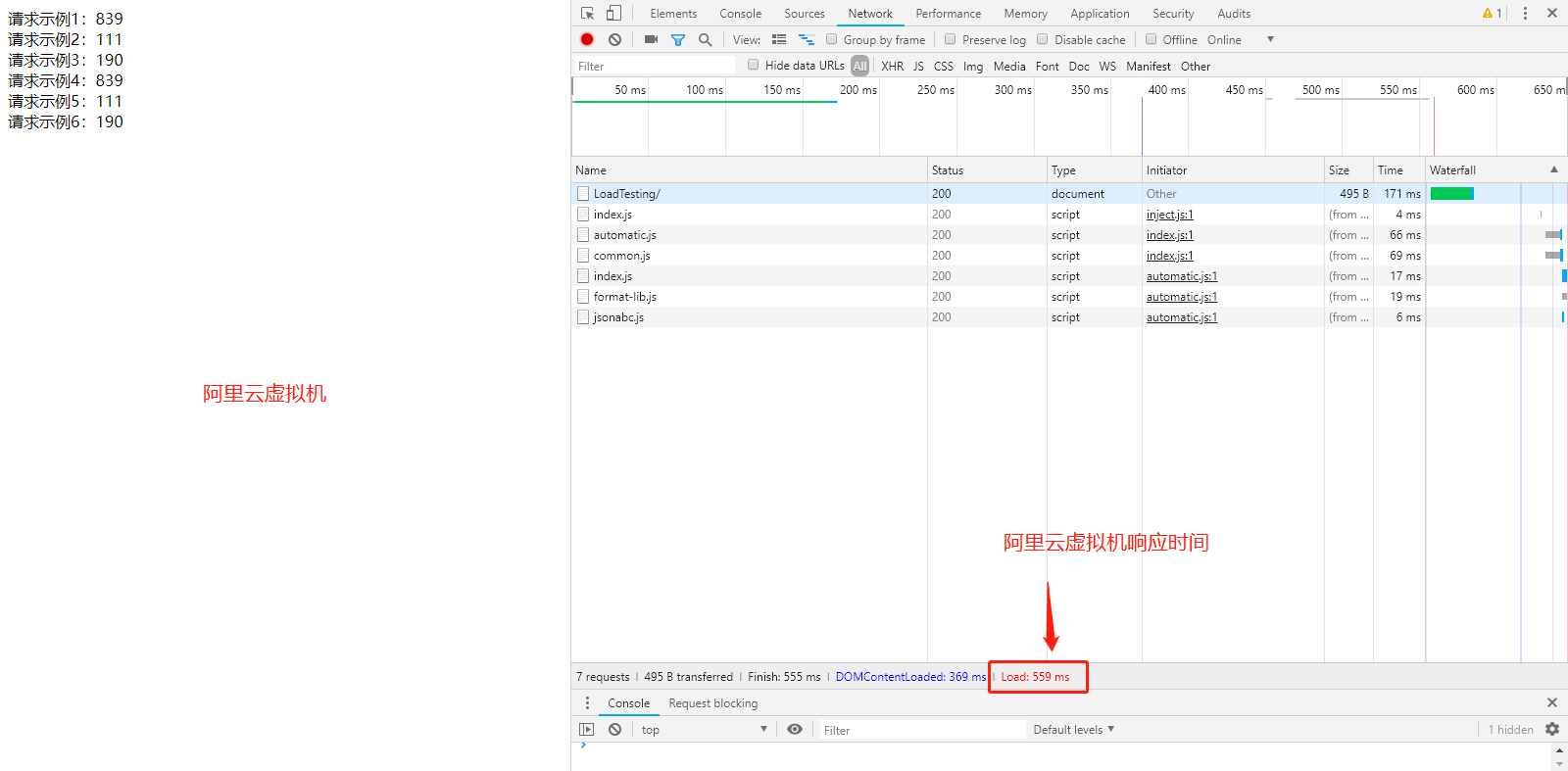The height and width of the screenshot is (771, 1568).
Task: Clear the network log with the clear icon
Action: 614,39
